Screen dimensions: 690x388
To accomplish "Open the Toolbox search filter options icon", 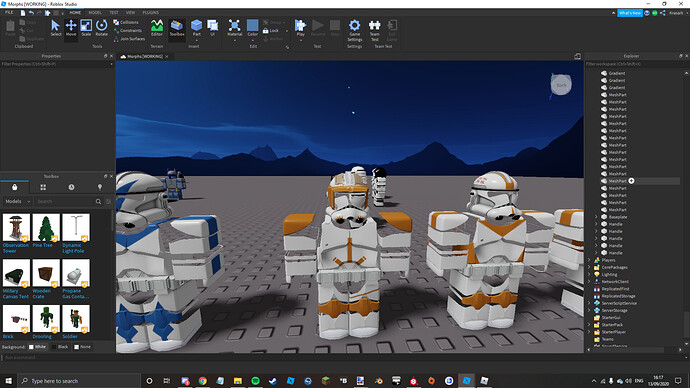I will [108, 201].
